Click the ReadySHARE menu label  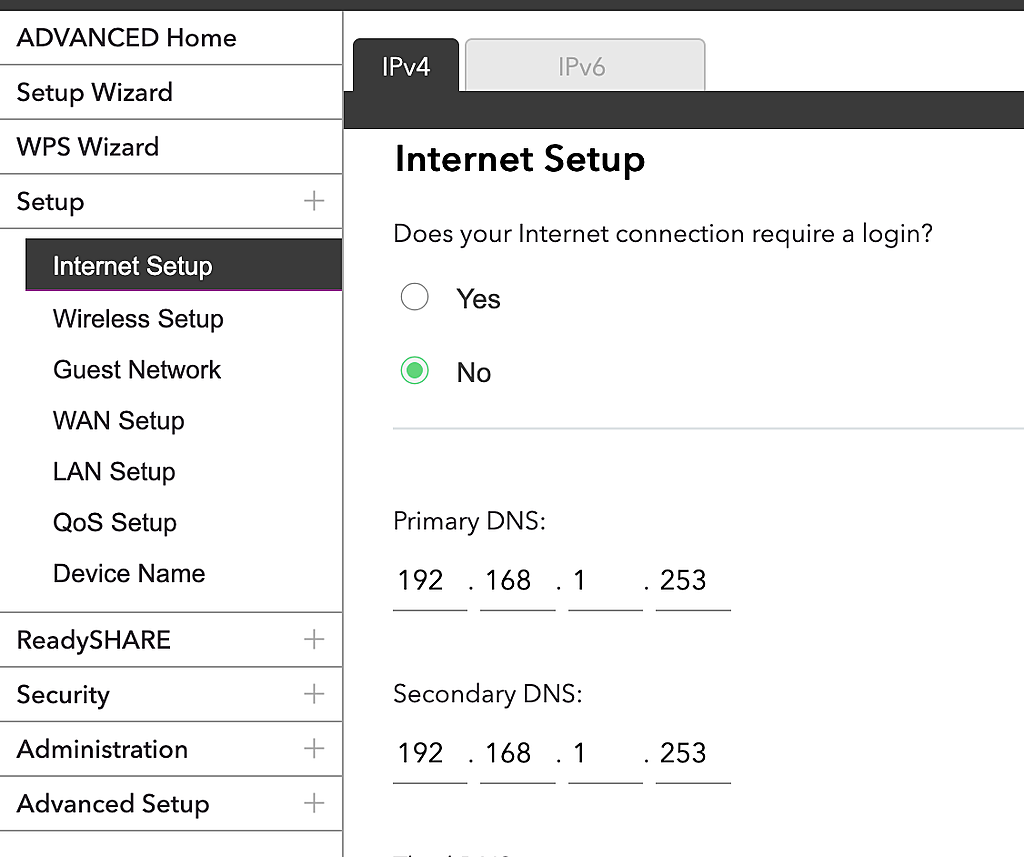click(94, 640)
